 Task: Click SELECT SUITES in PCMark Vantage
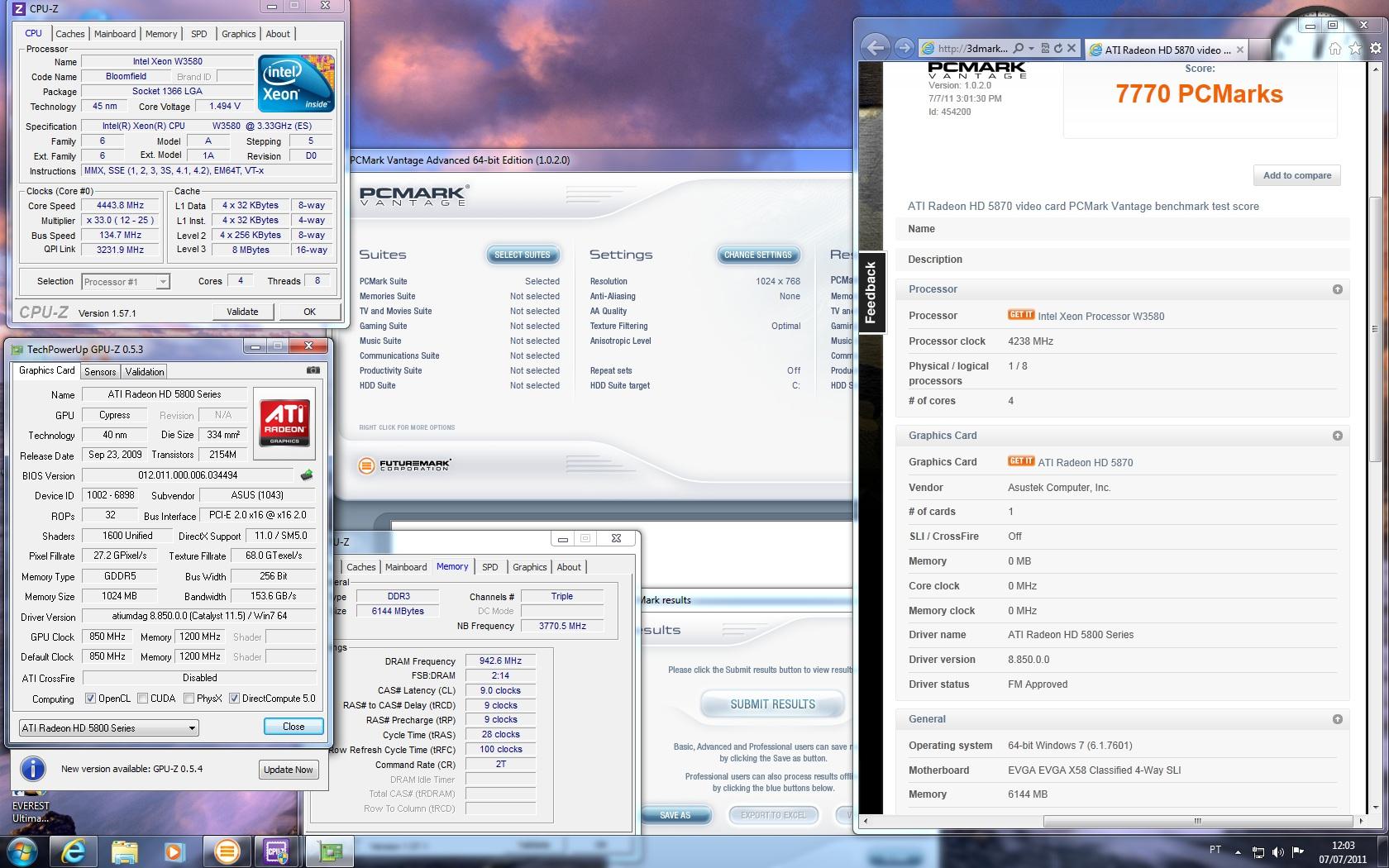pos(523,255)
